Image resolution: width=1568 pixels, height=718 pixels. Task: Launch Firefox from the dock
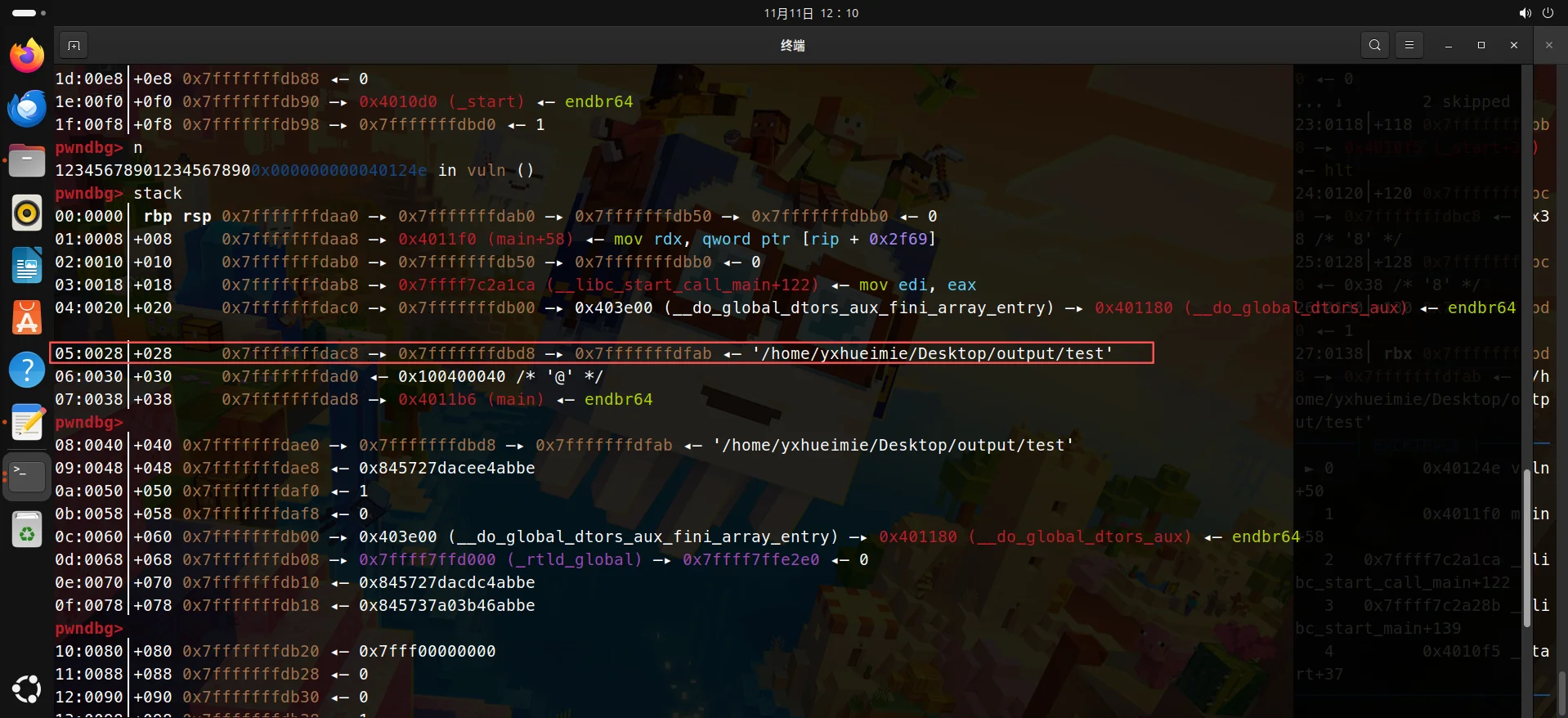(27, 56)
